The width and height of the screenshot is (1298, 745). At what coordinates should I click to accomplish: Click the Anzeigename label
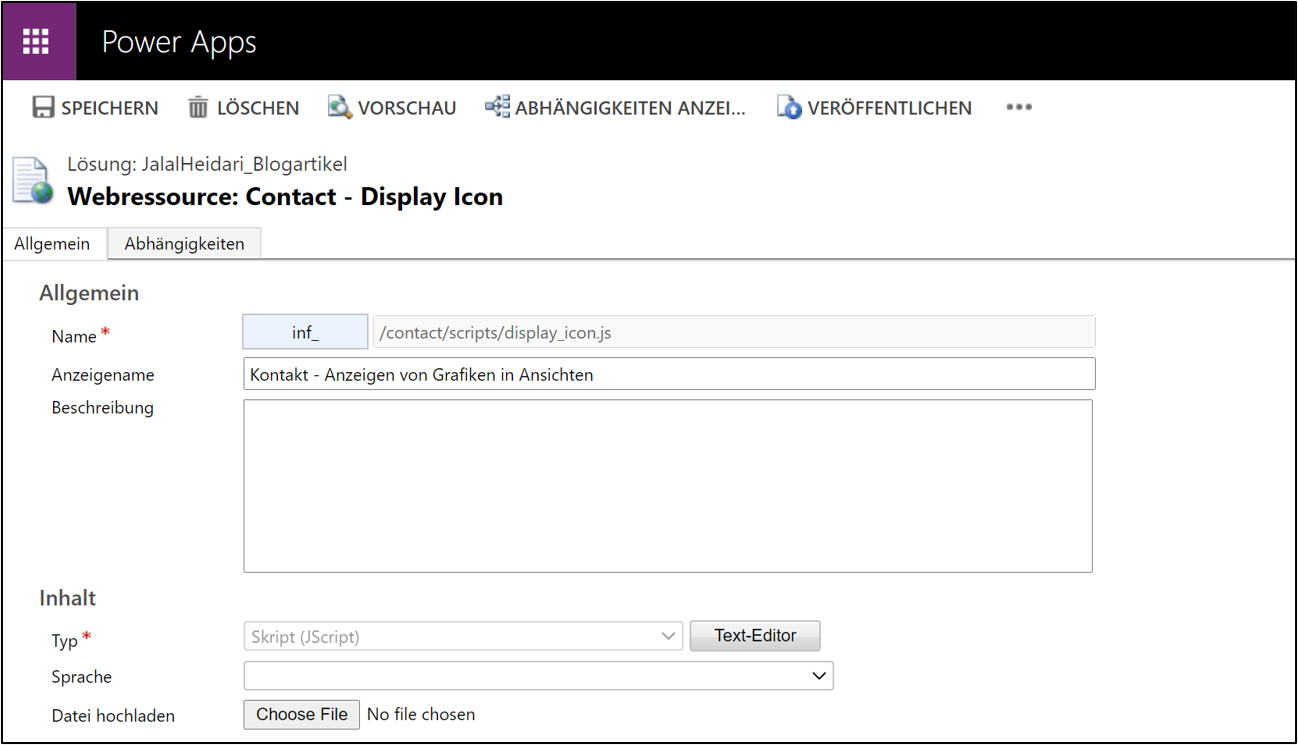103,375
